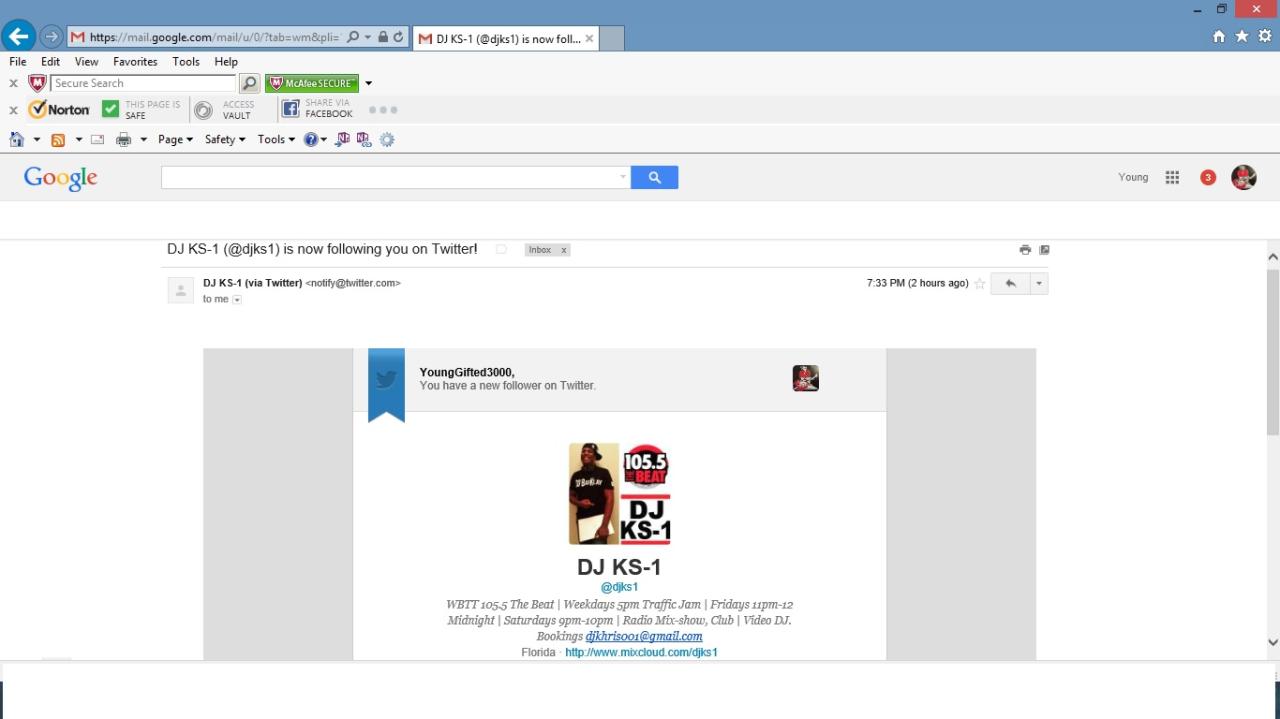Click the McAfee Secure Search input field

[143, 83]
